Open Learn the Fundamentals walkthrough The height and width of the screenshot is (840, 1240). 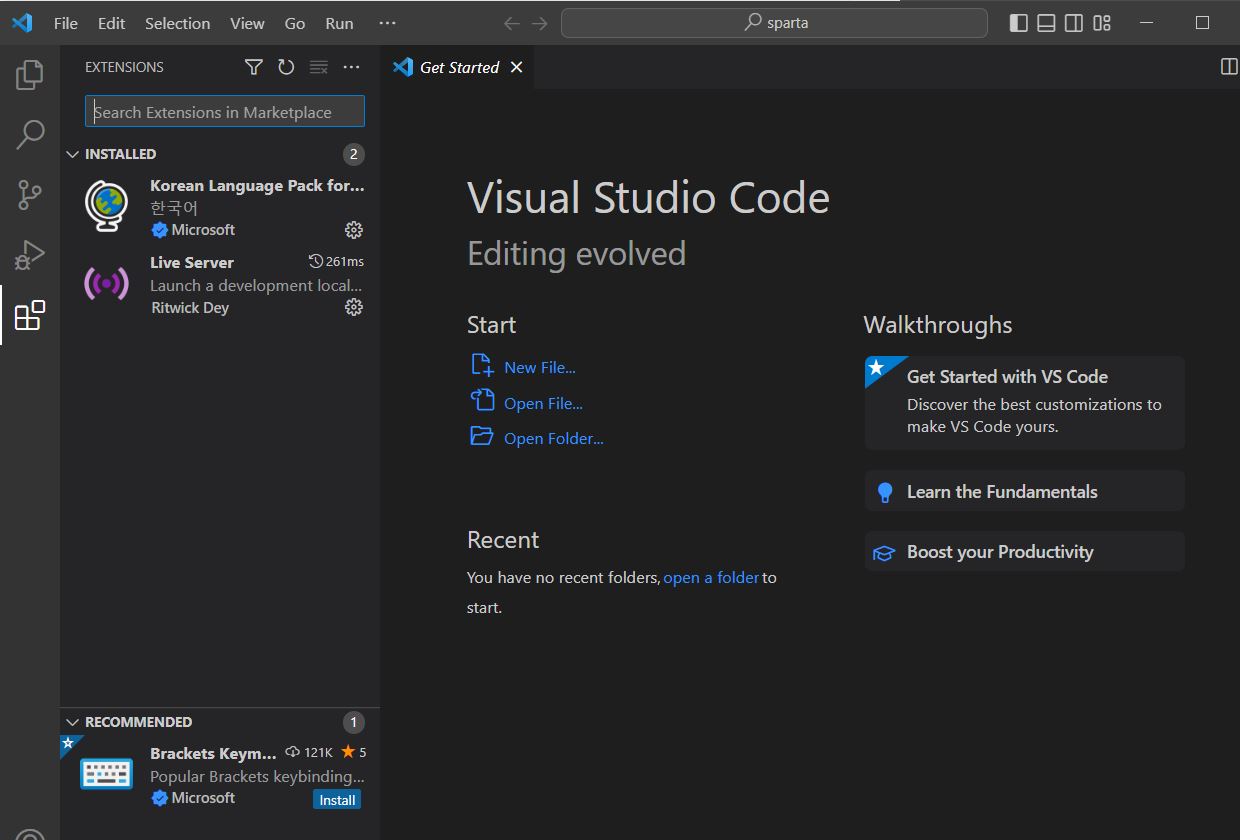(x=1025, y=491)
